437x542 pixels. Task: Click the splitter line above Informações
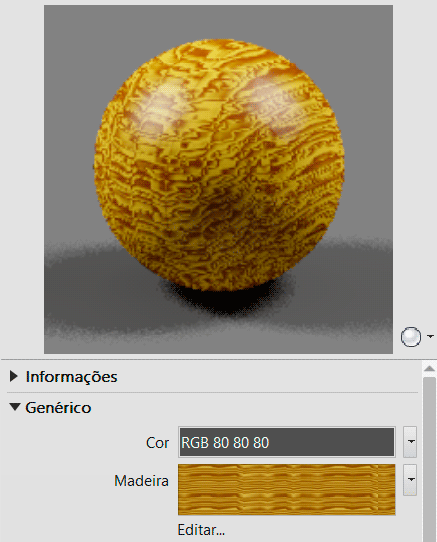pos(218,360)
